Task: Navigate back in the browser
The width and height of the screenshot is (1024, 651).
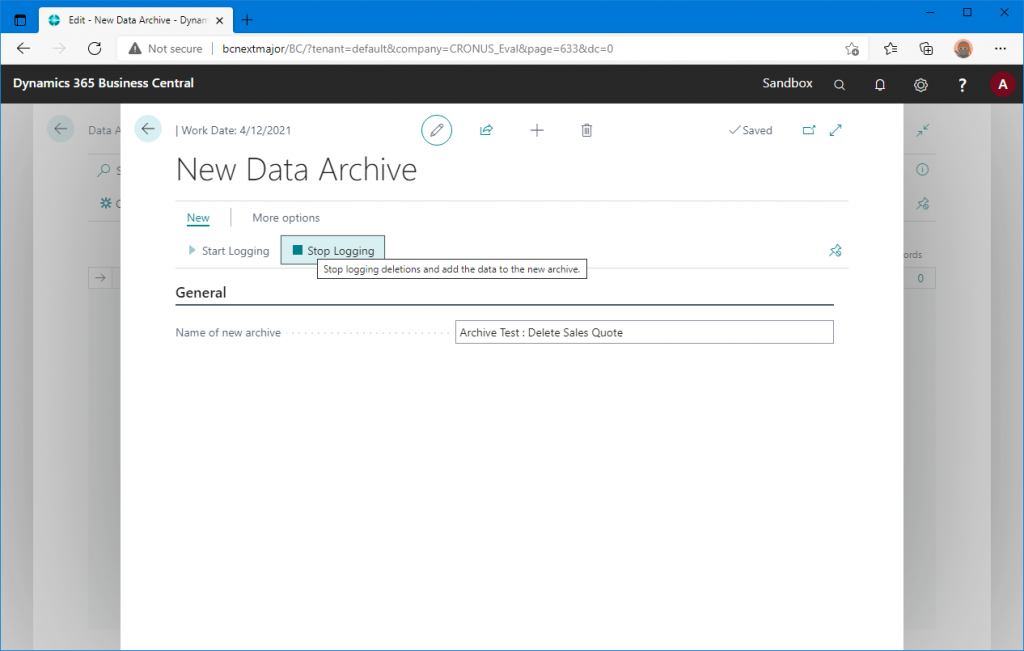Action: tap(24, 48)
